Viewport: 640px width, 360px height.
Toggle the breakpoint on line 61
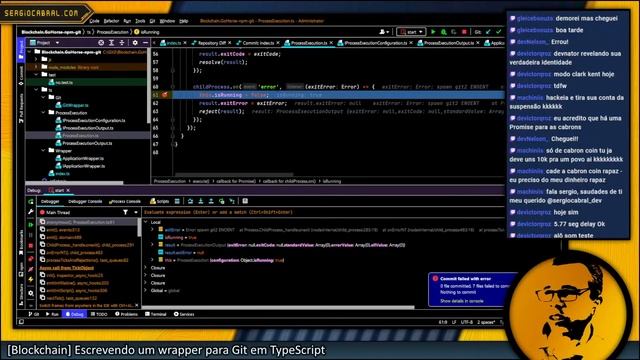[164, 95]
